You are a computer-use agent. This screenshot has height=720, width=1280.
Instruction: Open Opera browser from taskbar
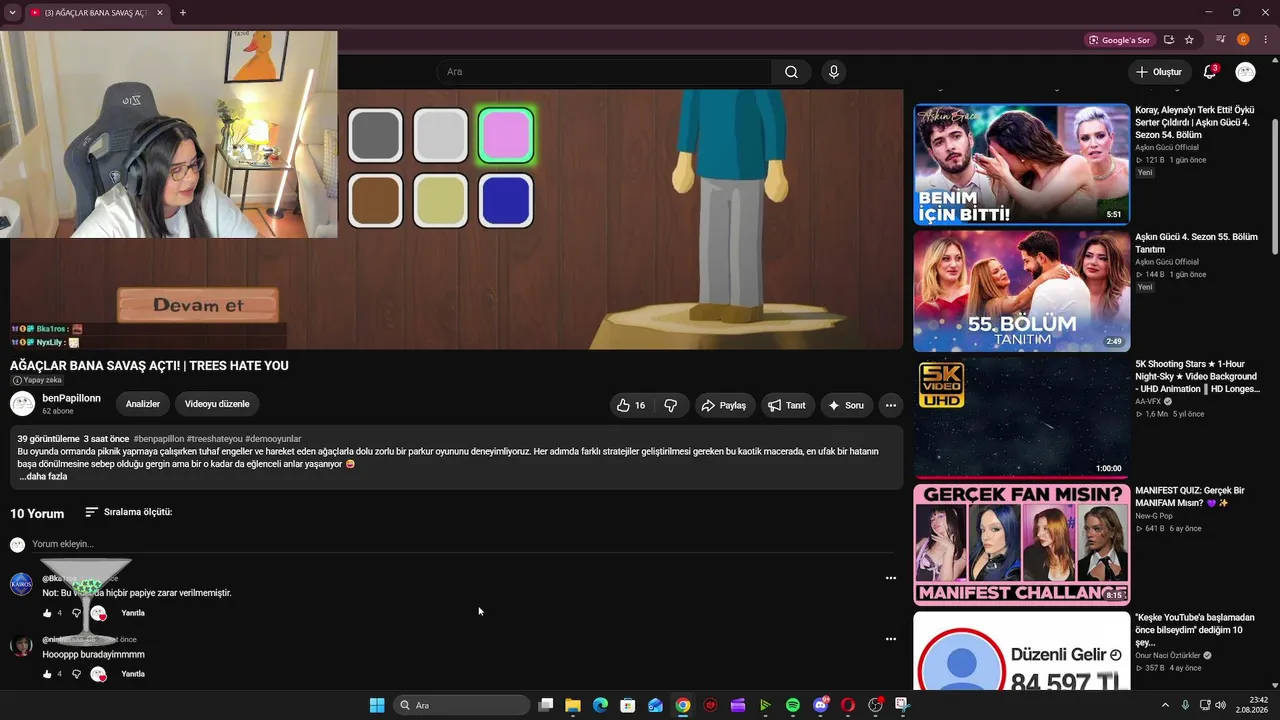point(848,705)
